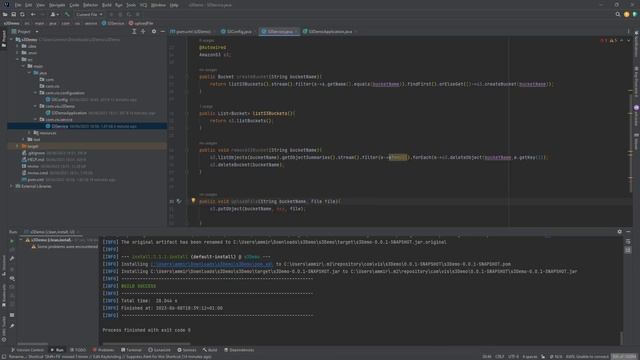Click the Expand/collapse all icon in Project panel
Image resolution: width=640 pixels, height=360 pixels.
point(134,31)
